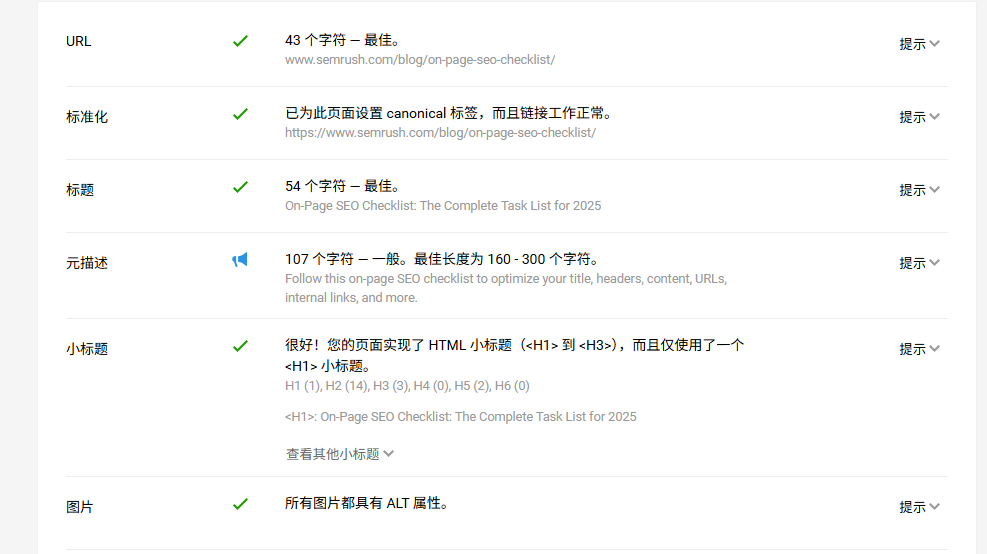This screenshot has height=554, width=987.
Task: Click the blue megaphone icon for 元描述
Action: tap(240, 260)
